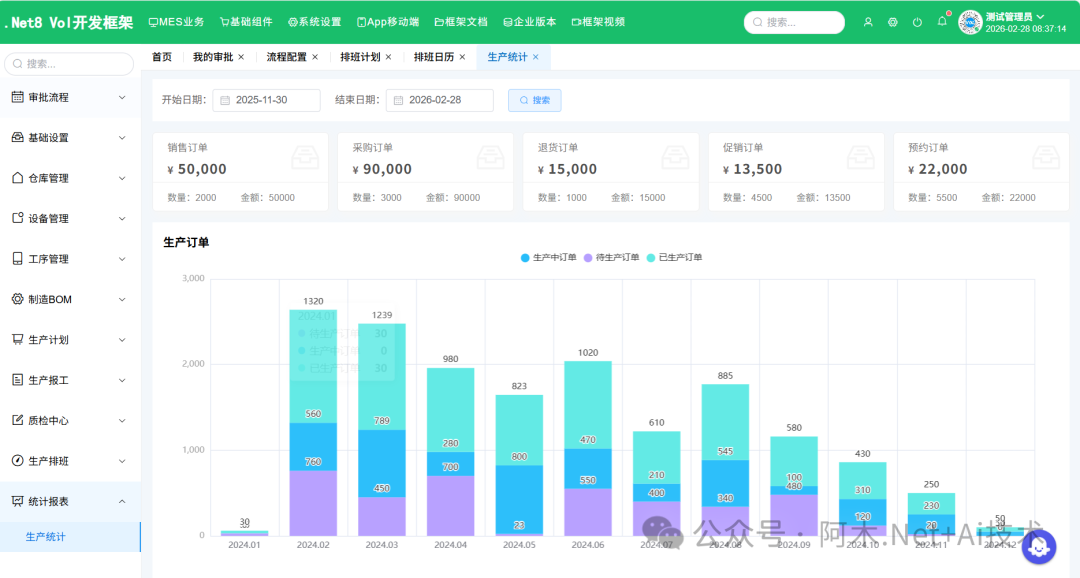
Task: Switch to 我的审批 tab
Action: (x=213, y=57)
